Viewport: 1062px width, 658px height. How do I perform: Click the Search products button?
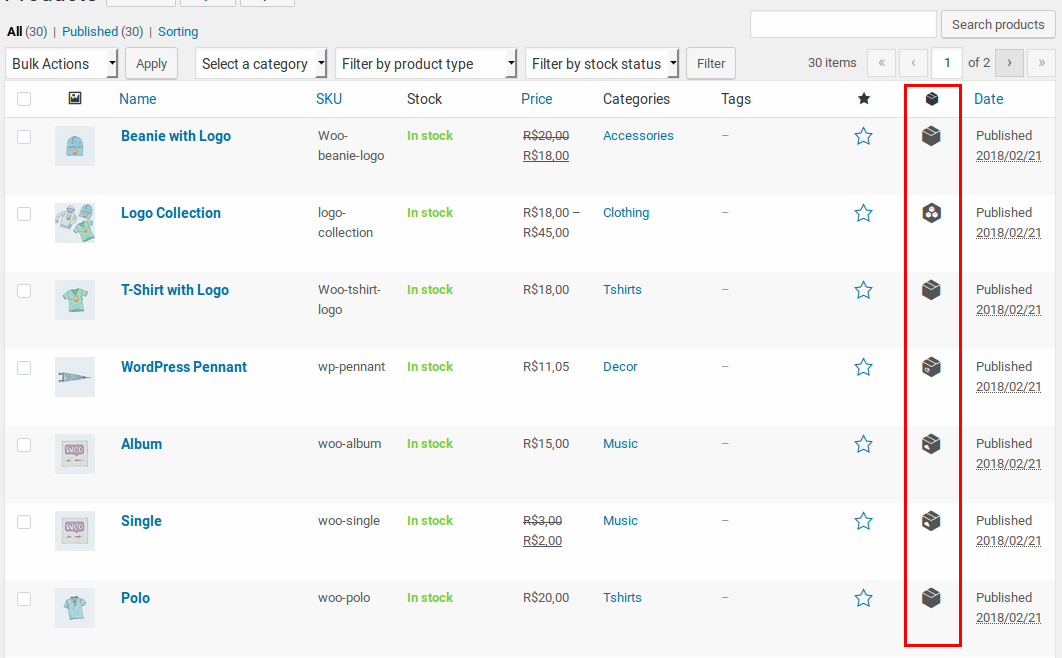coord(998,24)
